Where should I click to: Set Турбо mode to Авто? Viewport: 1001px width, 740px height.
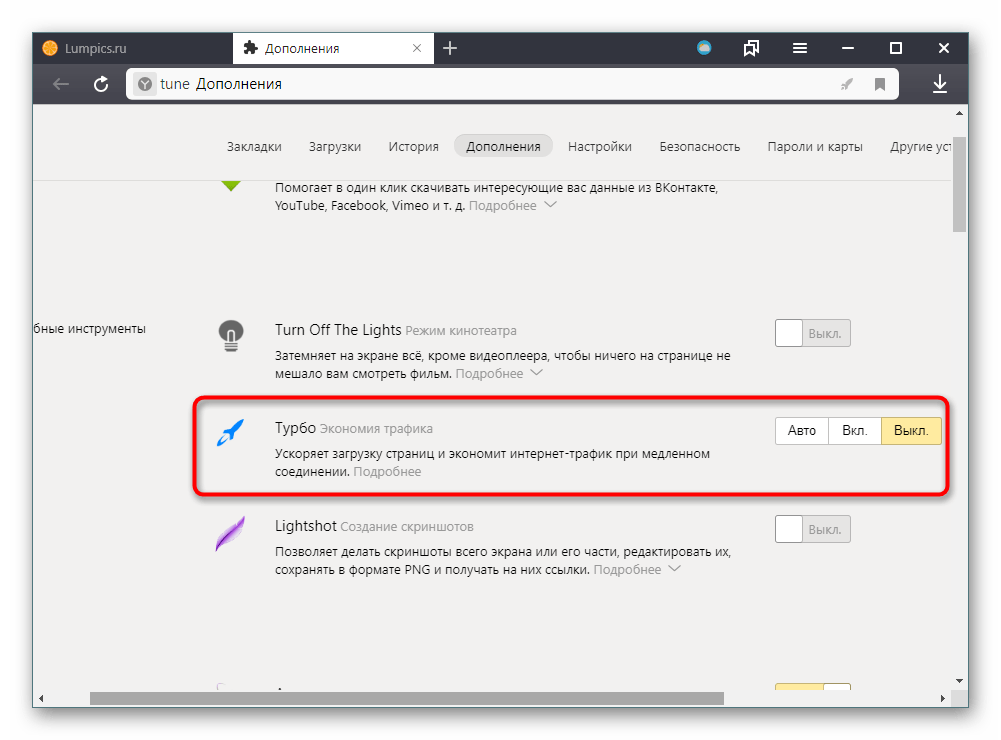coord(802,431)
